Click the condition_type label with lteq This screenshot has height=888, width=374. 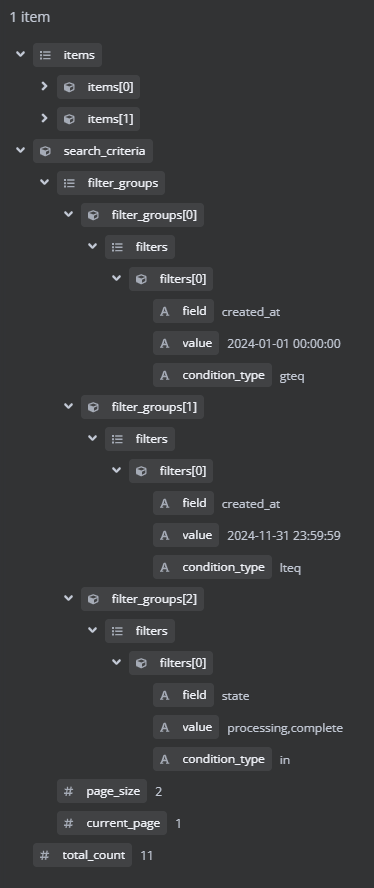click(223, 567)
